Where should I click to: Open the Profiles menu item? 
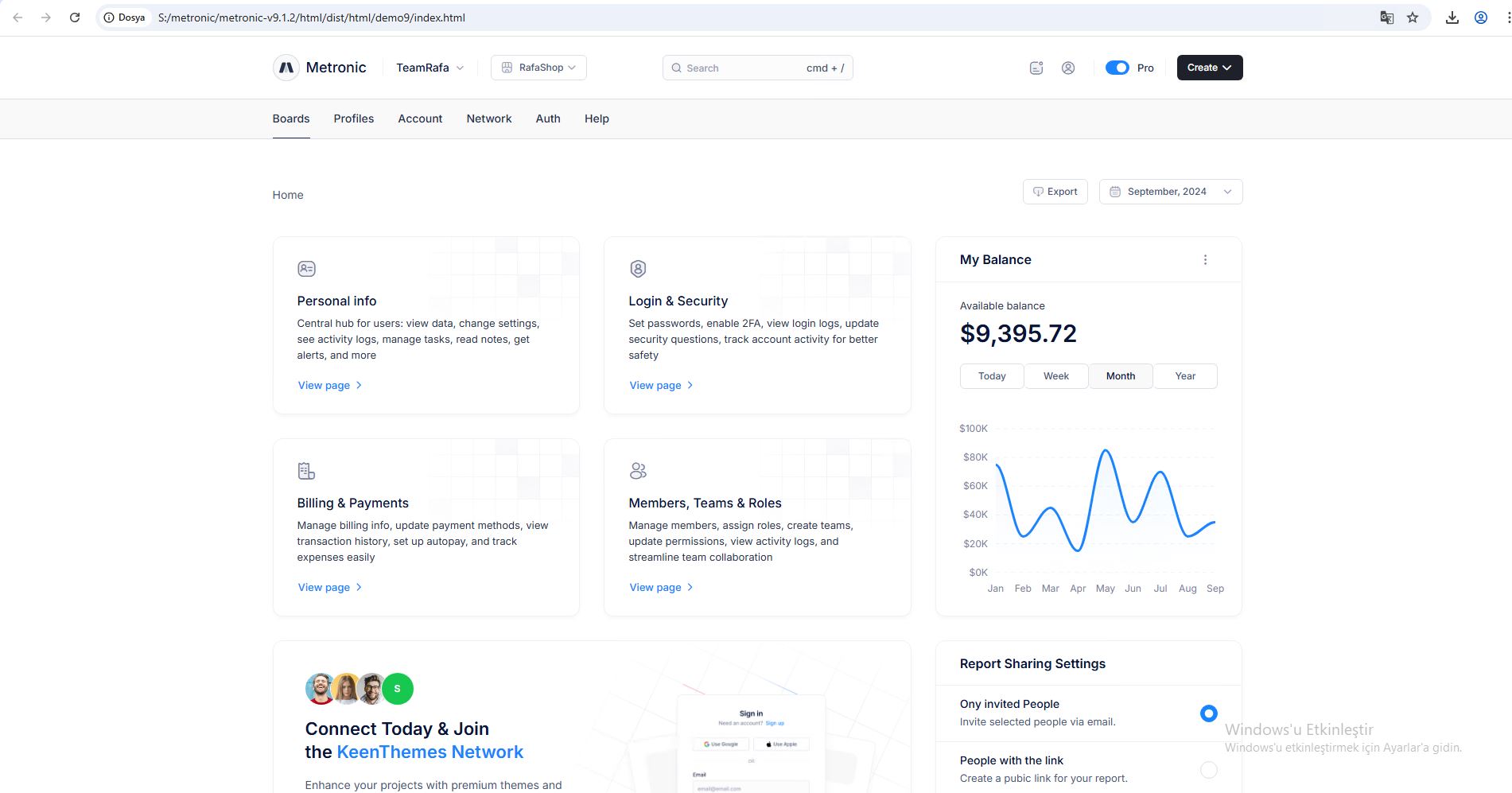pyautogui.click(x=353, y=119)
